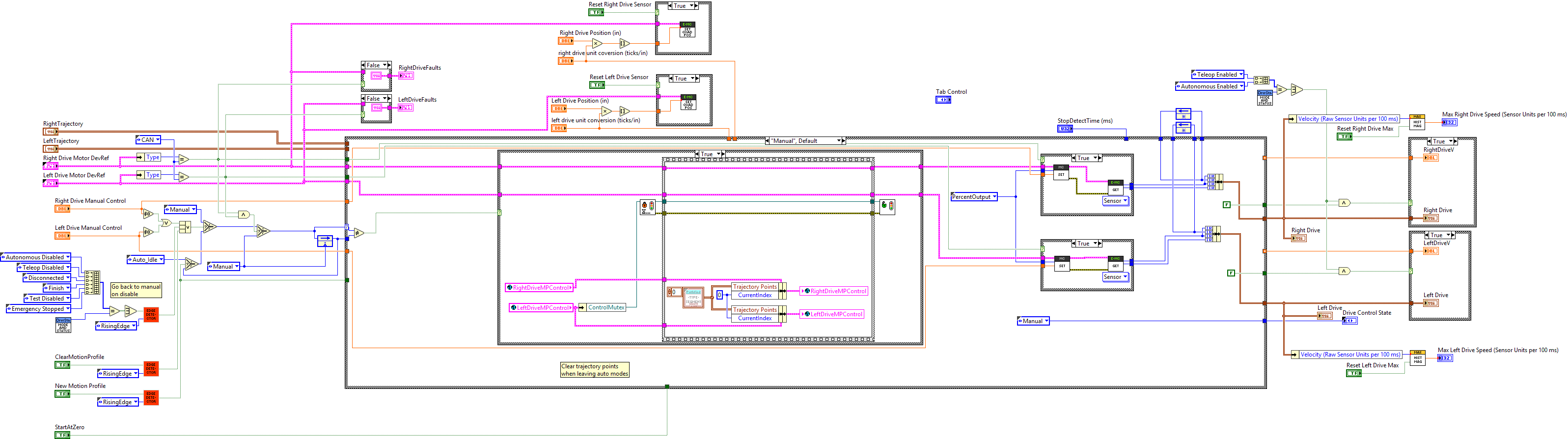This screenshot has width=1568, height=439.
Task: Click acquire semaphore traffic-light VI
Action: (647, 207)
